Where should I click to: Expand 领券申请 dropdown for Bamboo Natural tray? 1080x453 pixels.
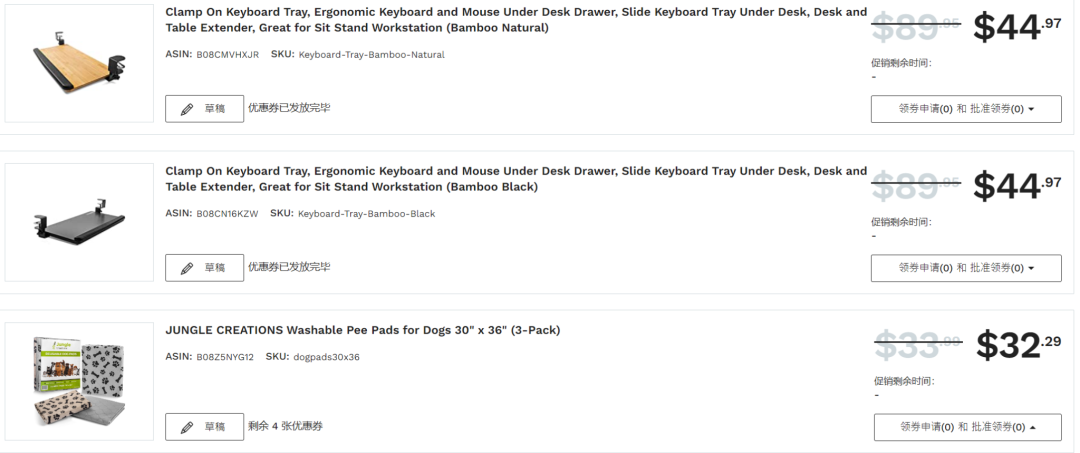(x=965, y=109)
